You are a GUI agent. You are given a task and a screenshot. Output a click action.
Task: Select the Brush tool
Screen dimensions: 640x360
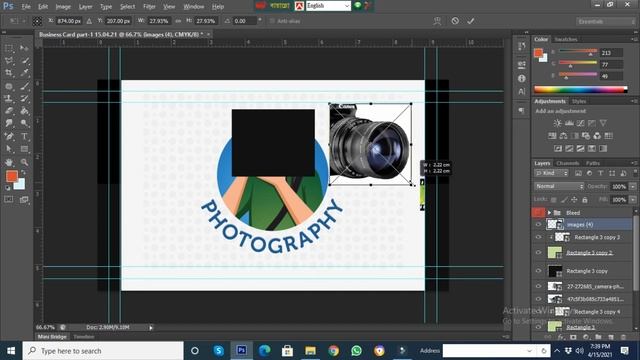point(24,86)
